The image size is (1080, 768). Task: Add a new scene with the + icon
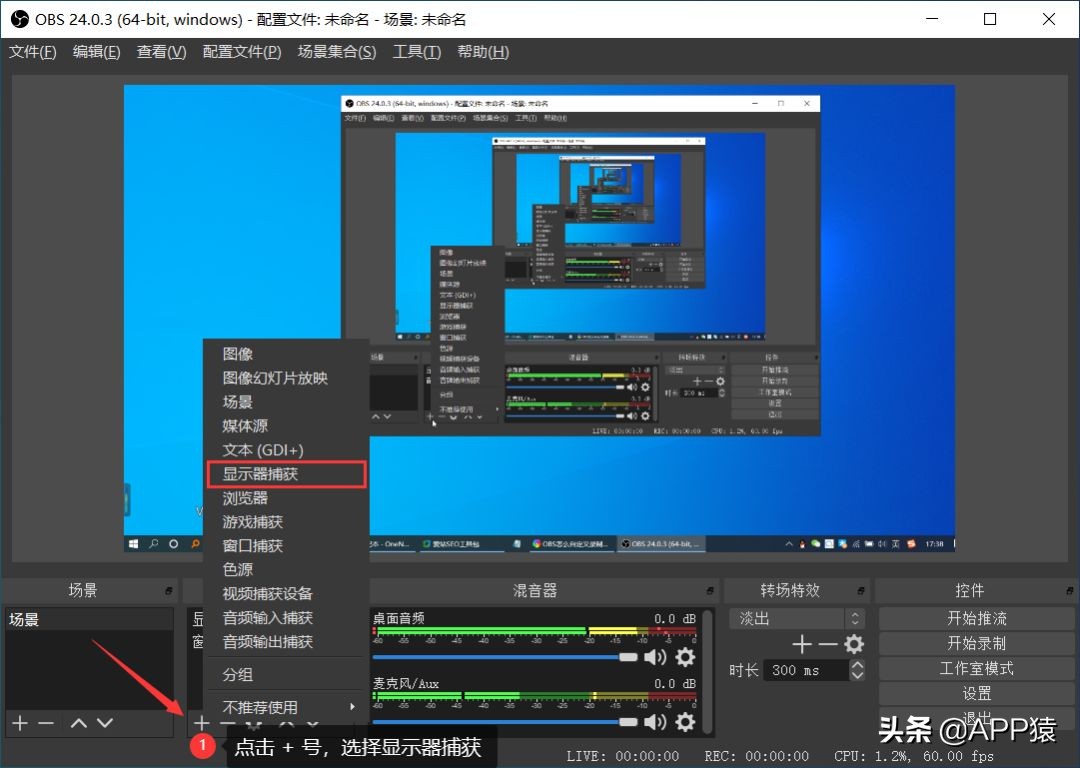tap(18, 723)
